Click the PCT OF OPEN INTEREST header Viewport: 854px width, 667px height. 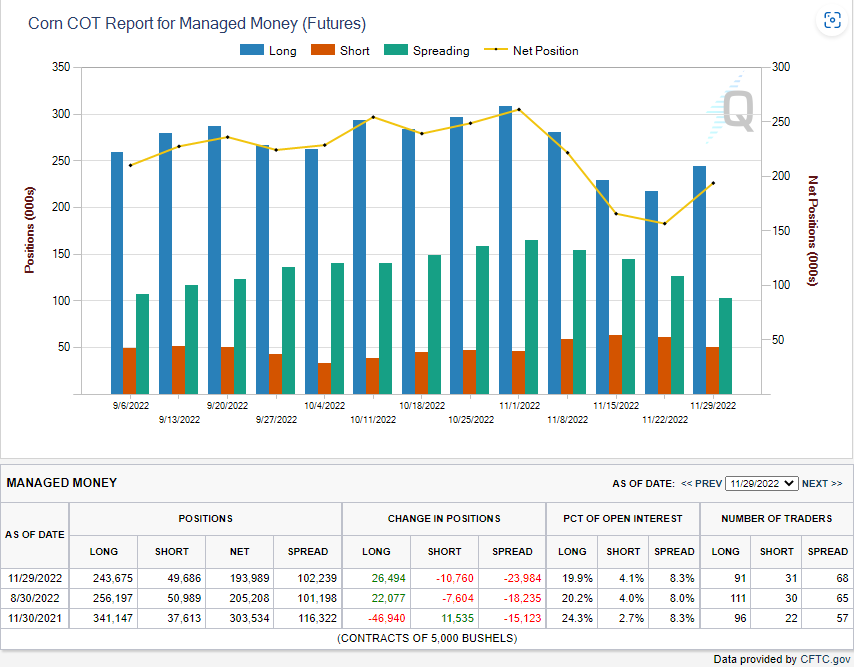[x=623, y=519]
